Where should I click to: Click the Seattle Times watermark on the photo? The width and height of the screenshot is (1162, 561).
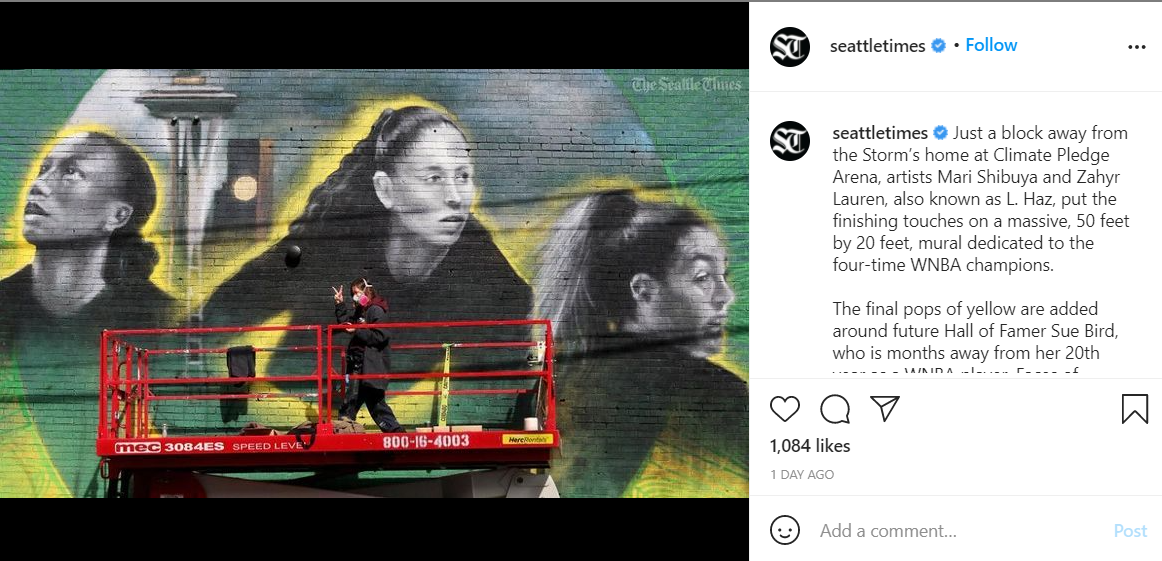tap(686, 84)
